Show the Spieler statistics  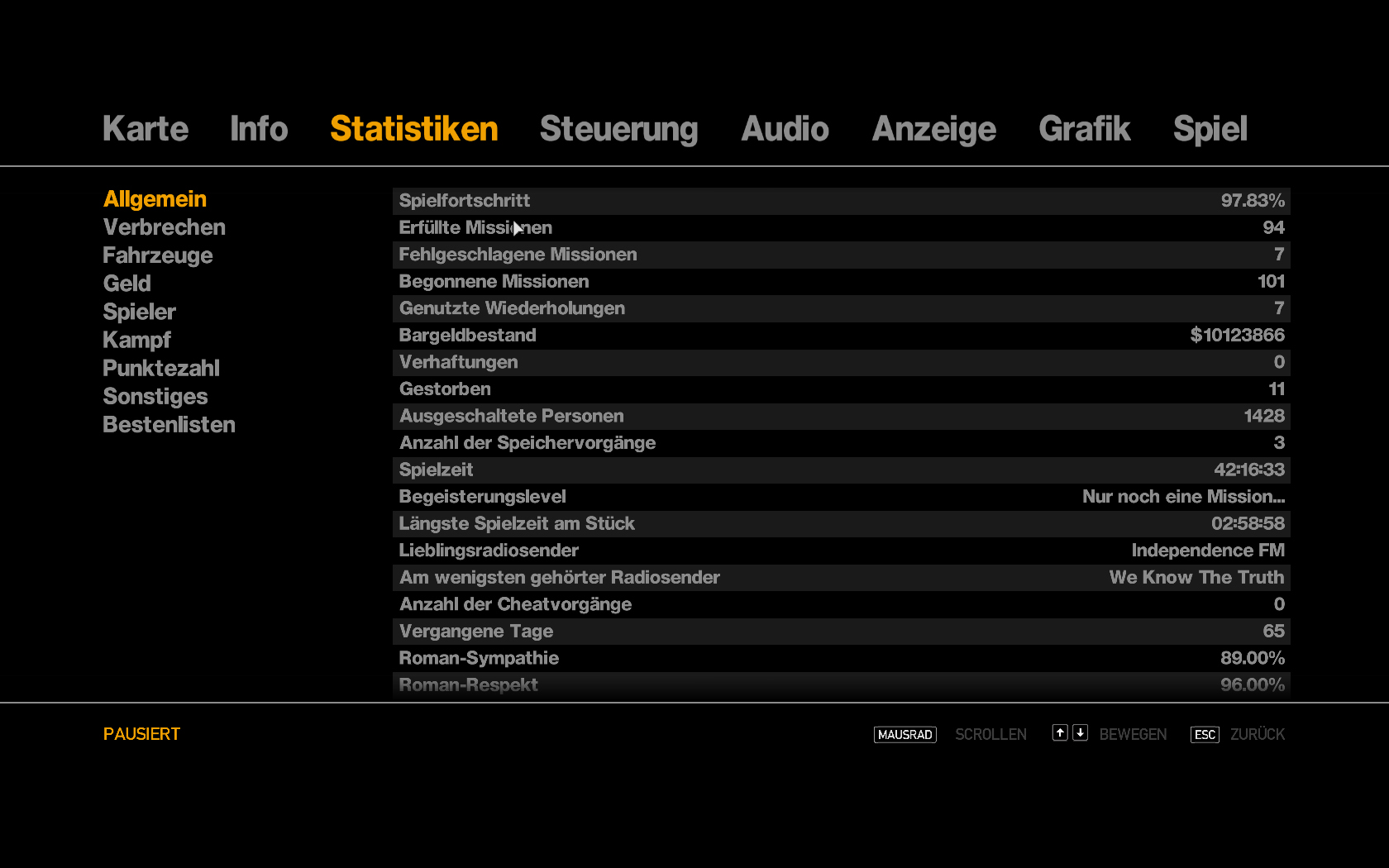(x=139, y=312)
